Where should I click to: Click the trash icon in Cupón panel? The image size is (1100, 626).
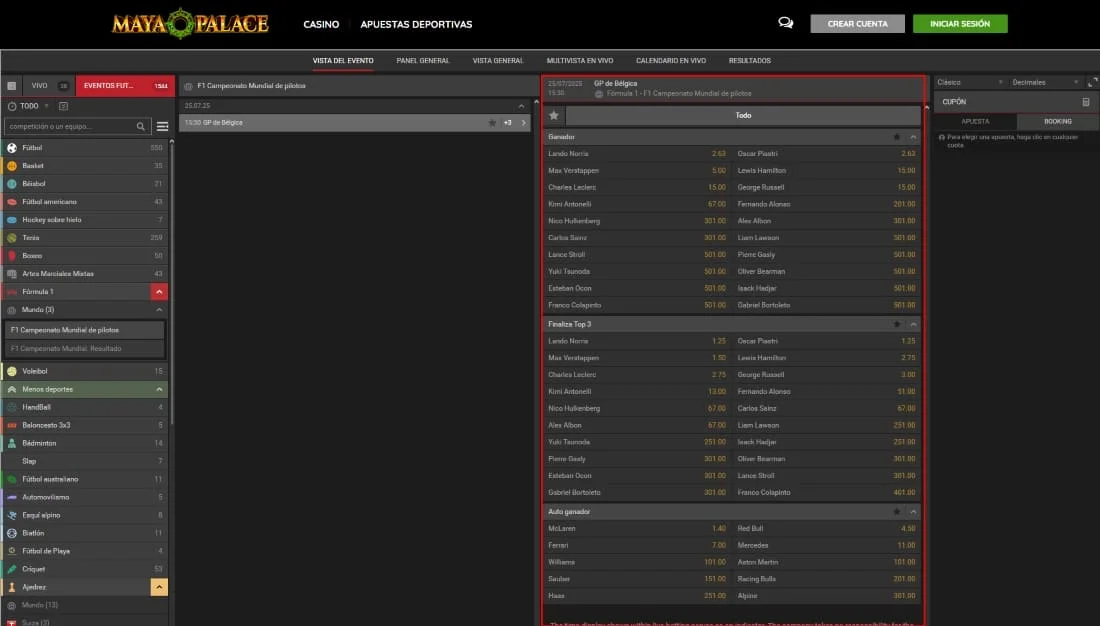click(1086, 102)
